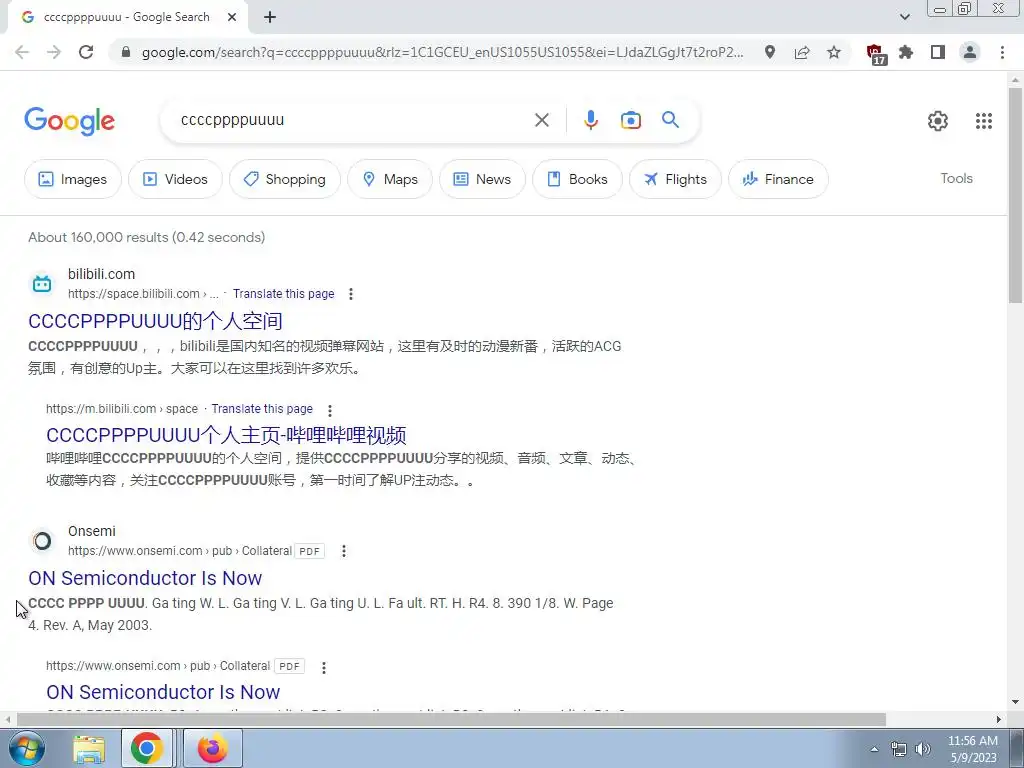Bookmark this page with the star icon
1024x768 pixels.
pyautogui.click(x=834, y=52)
